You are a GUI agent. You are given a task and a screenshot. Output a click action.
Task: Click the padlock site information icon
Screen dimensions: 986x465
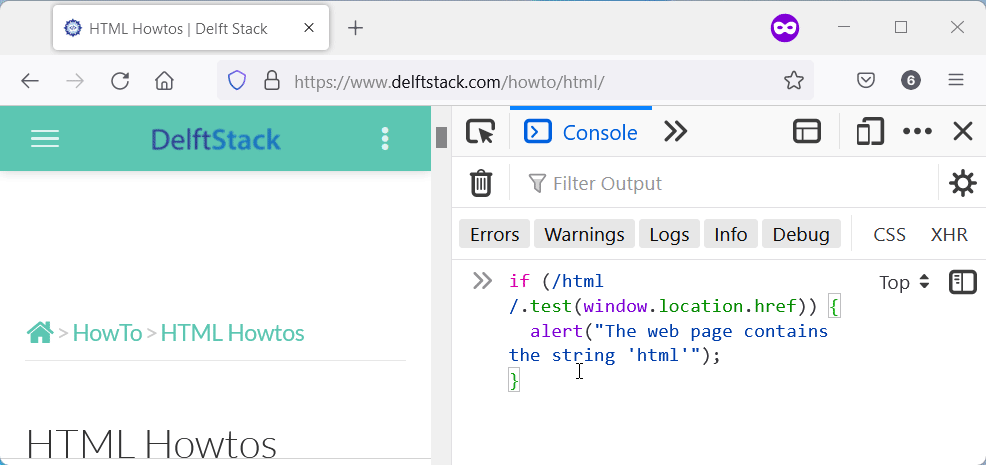coord(271,81)
